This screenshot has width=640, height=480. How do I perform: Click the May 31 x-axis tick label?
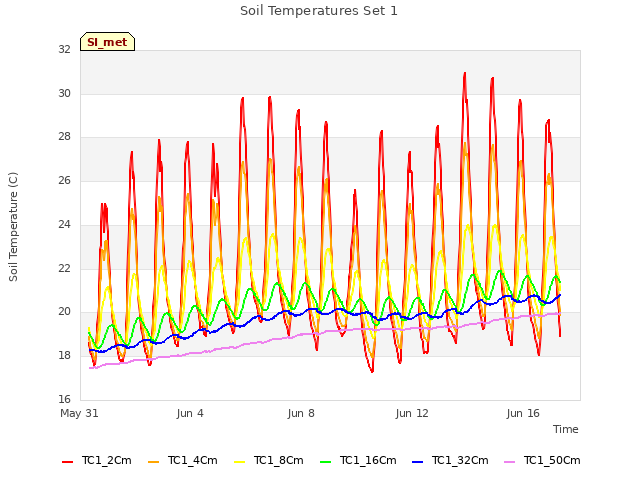click(79, 413)
